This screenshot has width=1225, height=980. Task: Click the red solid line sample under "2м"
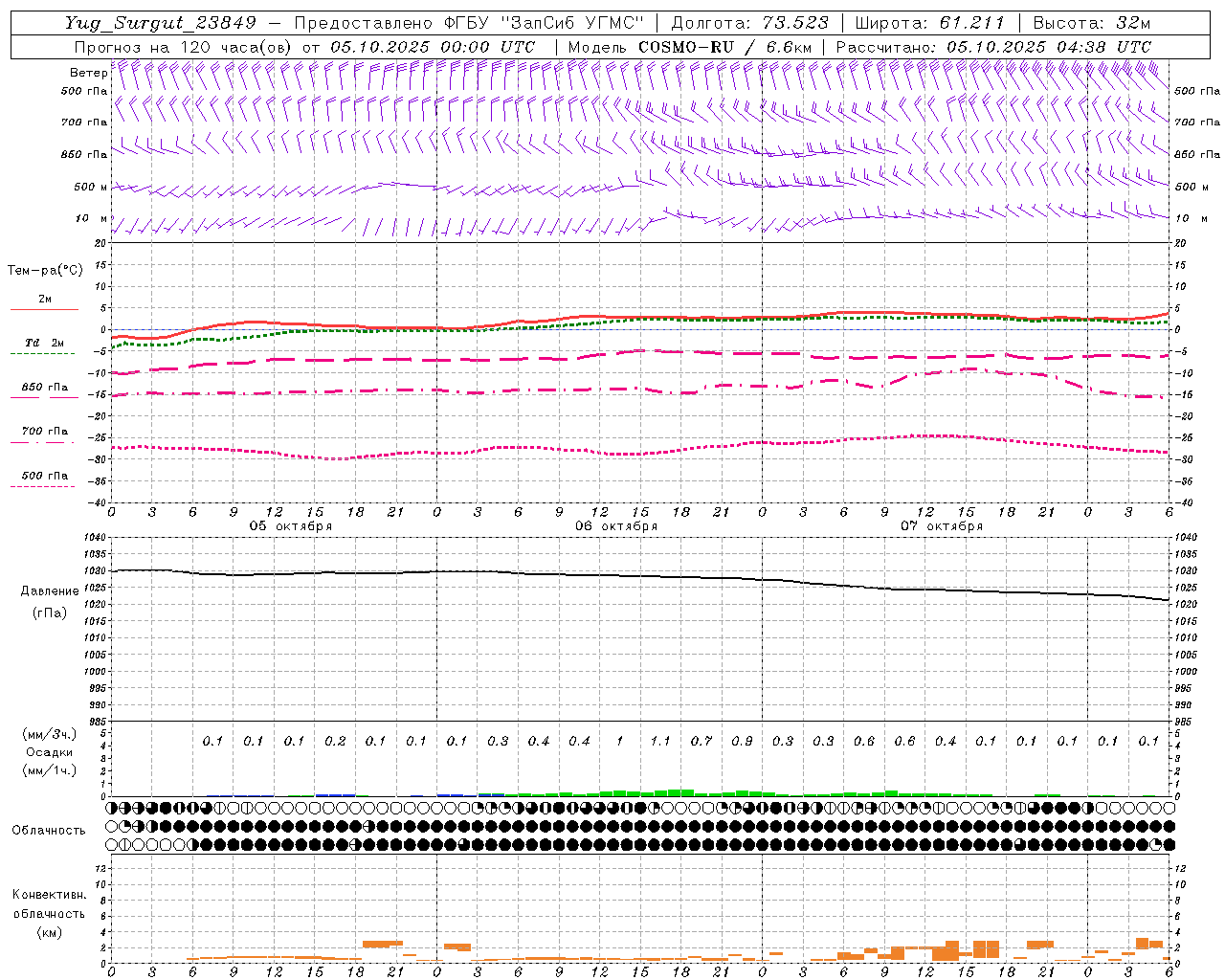44,309
